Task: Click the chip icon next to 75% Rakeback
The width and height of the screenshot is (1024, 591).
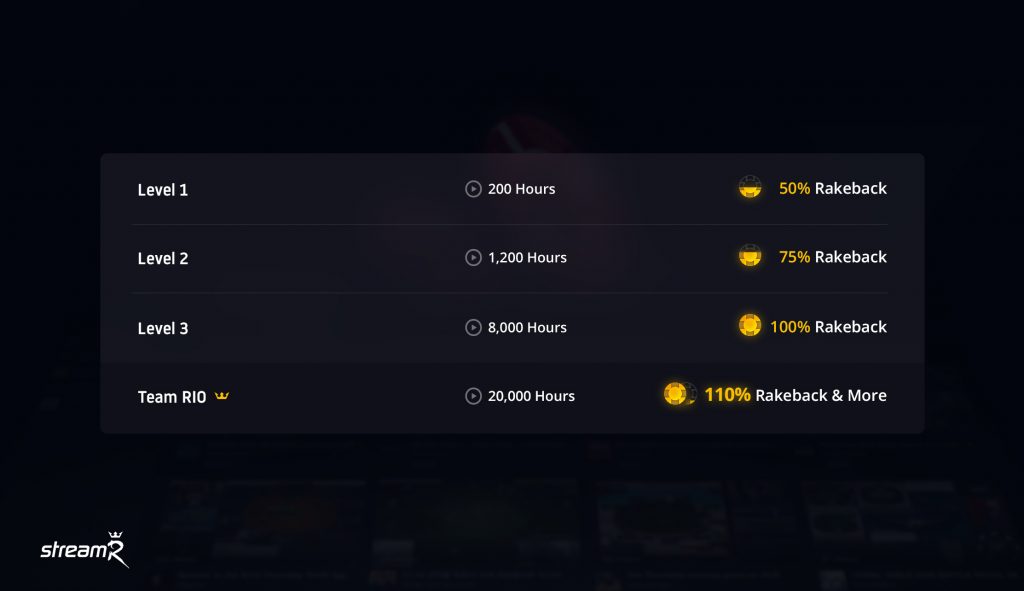Action: point(750,256)
